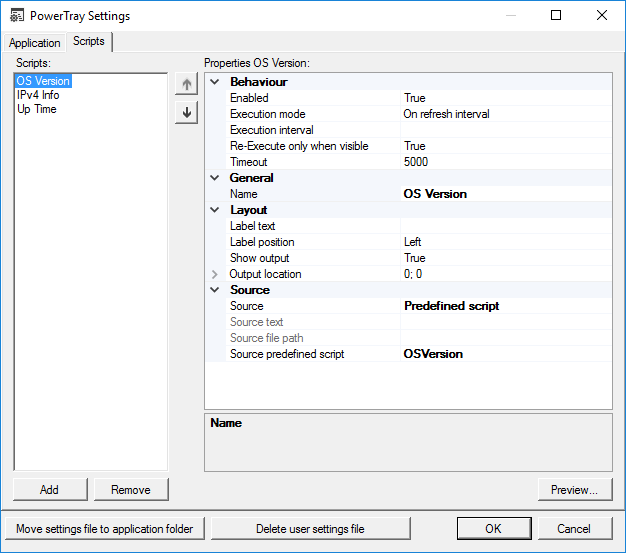Move selected script down with arrow button

click(186, 113)
